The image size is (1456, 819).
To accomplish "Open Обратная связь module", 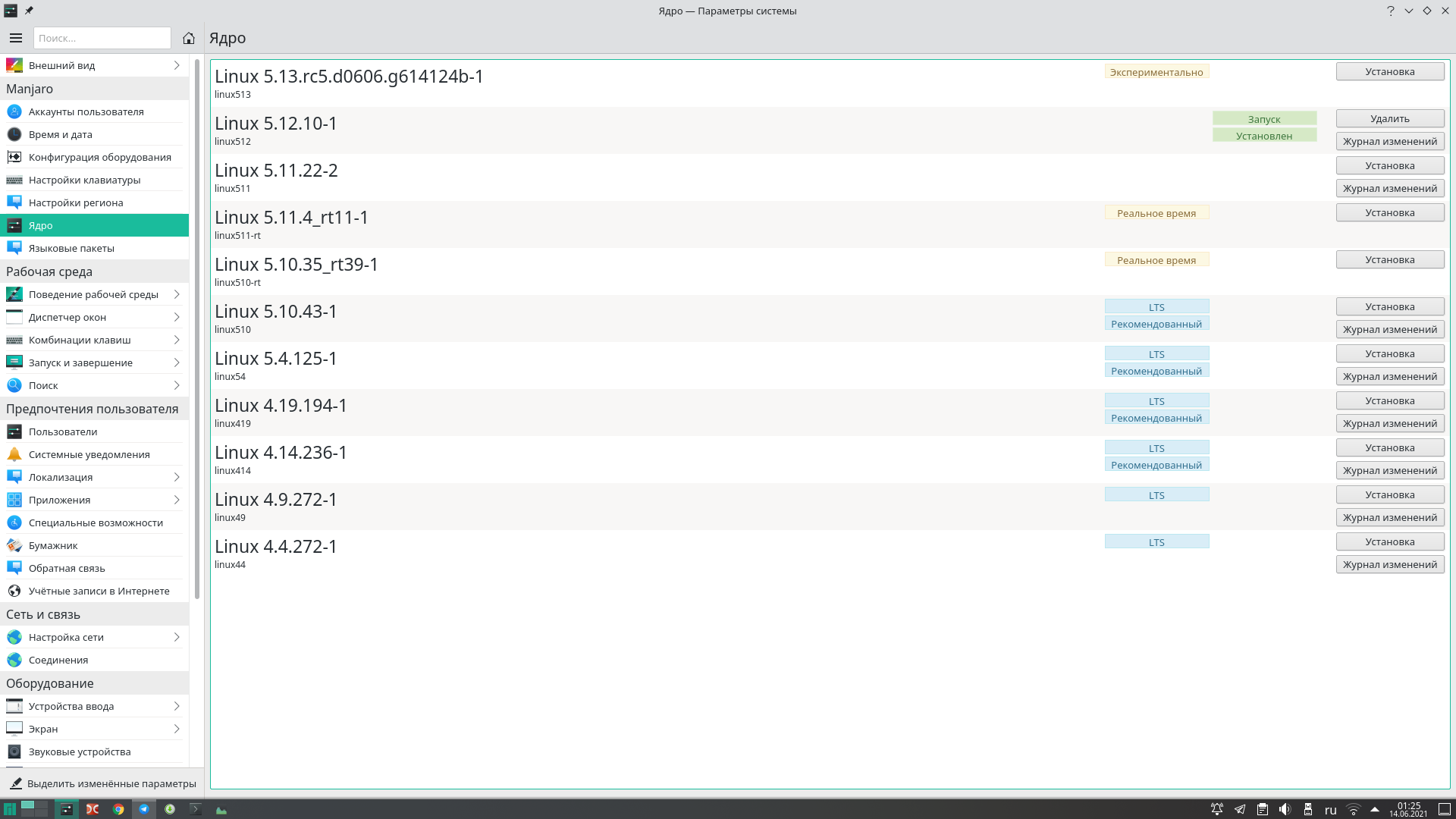I will point(94,568).
